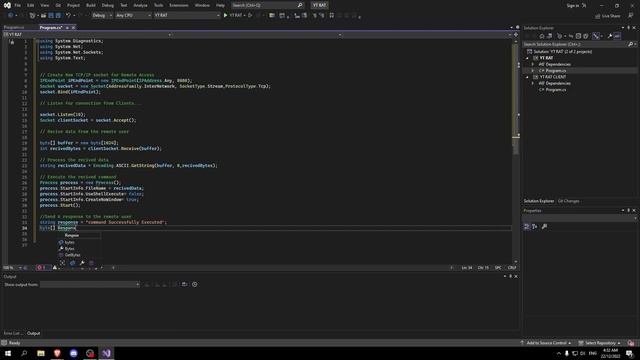Click the Switch Views icon in Solution Explorer

[550, 36]
